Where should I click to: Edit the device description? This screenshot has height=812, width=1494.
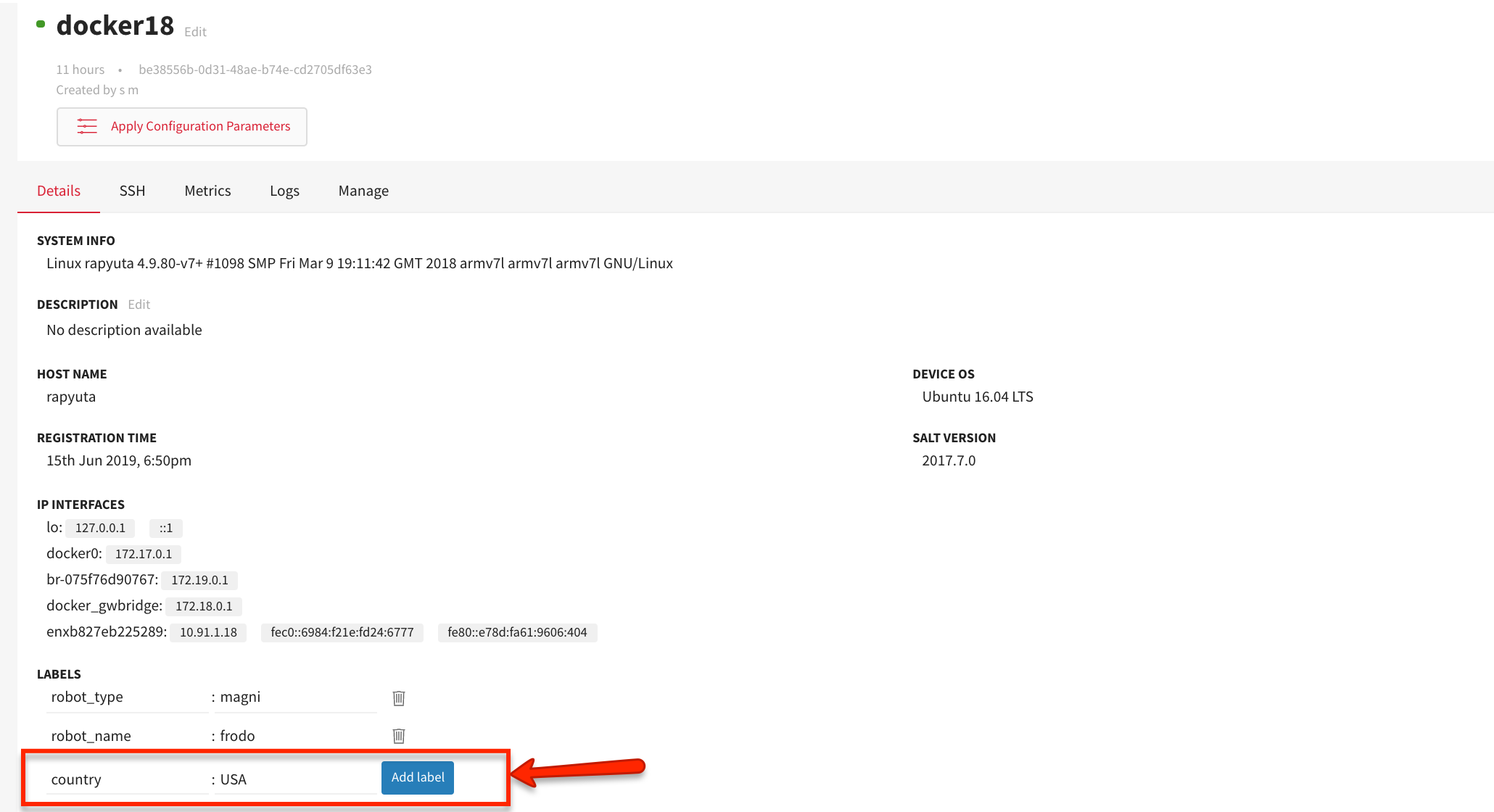[139, 304]
